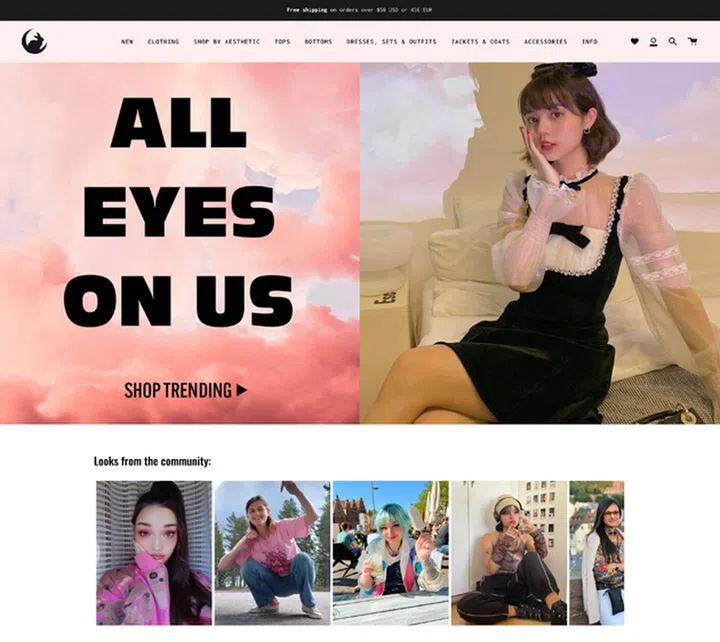Open the INFO menu item
Viewport: 720px width, 642px height.
pos(590,42)
